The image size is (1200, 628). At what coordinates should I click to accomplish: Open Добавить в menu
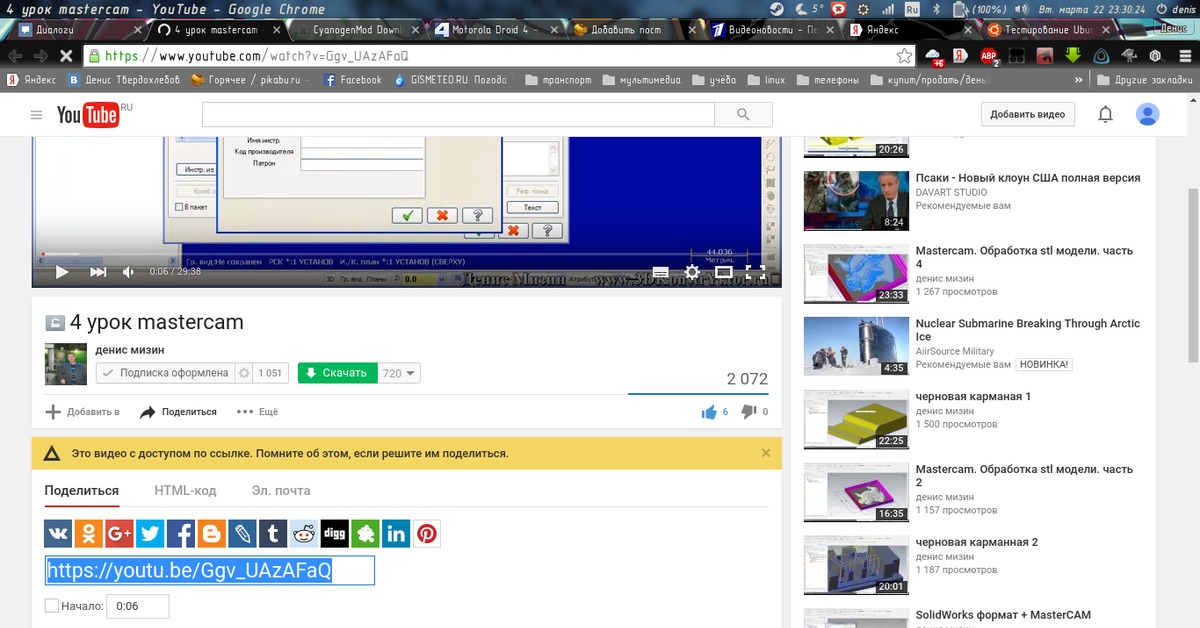pos(82,412)
